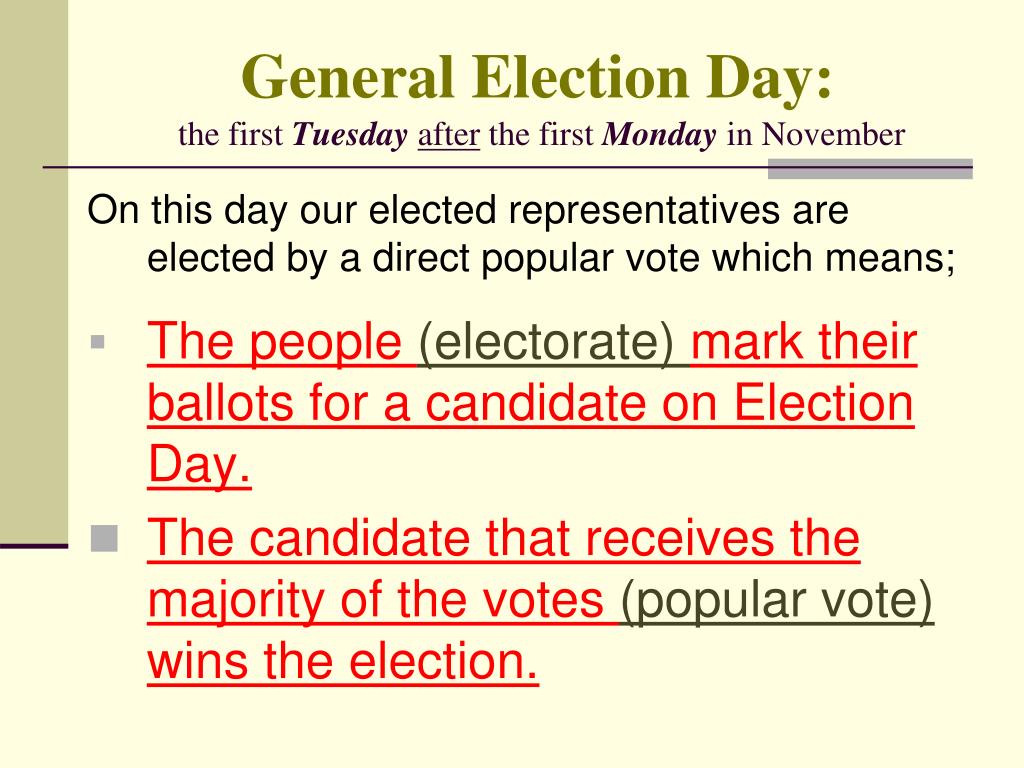The height and width of the screenshot is (768, 1024).
Task: Click "ballots for a candidate on Election" line
Action: (530, 403)
